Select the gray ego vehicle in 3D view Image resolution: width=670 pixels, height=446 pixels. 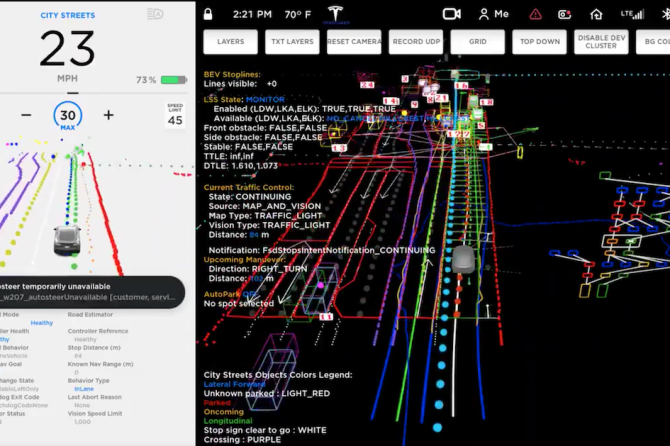[x=463, y=258]
